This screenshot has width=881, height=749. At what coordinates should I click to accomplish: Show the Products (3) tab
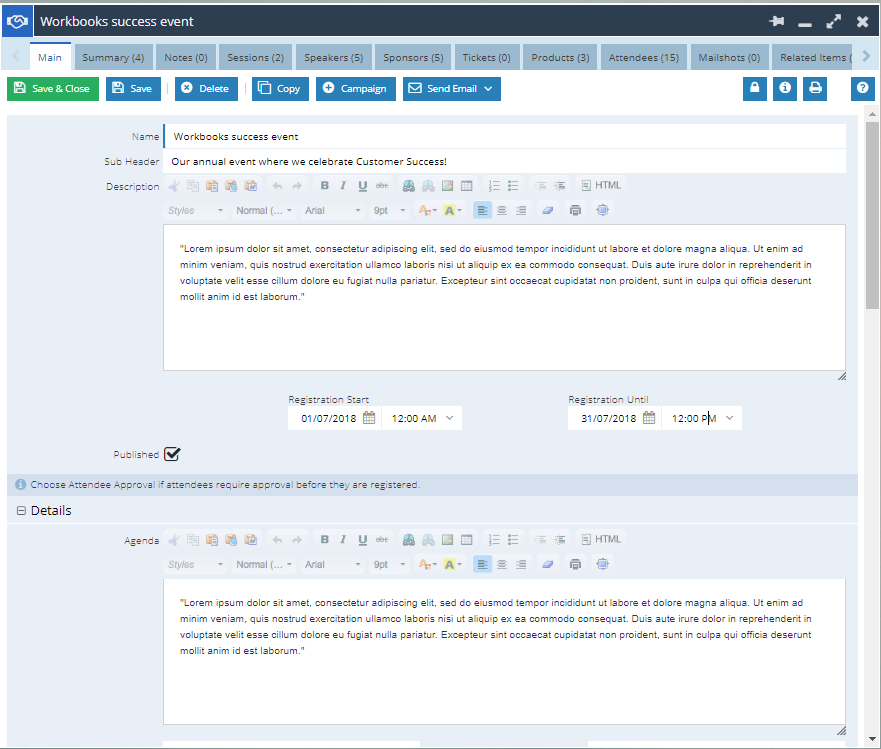(560, 57)
